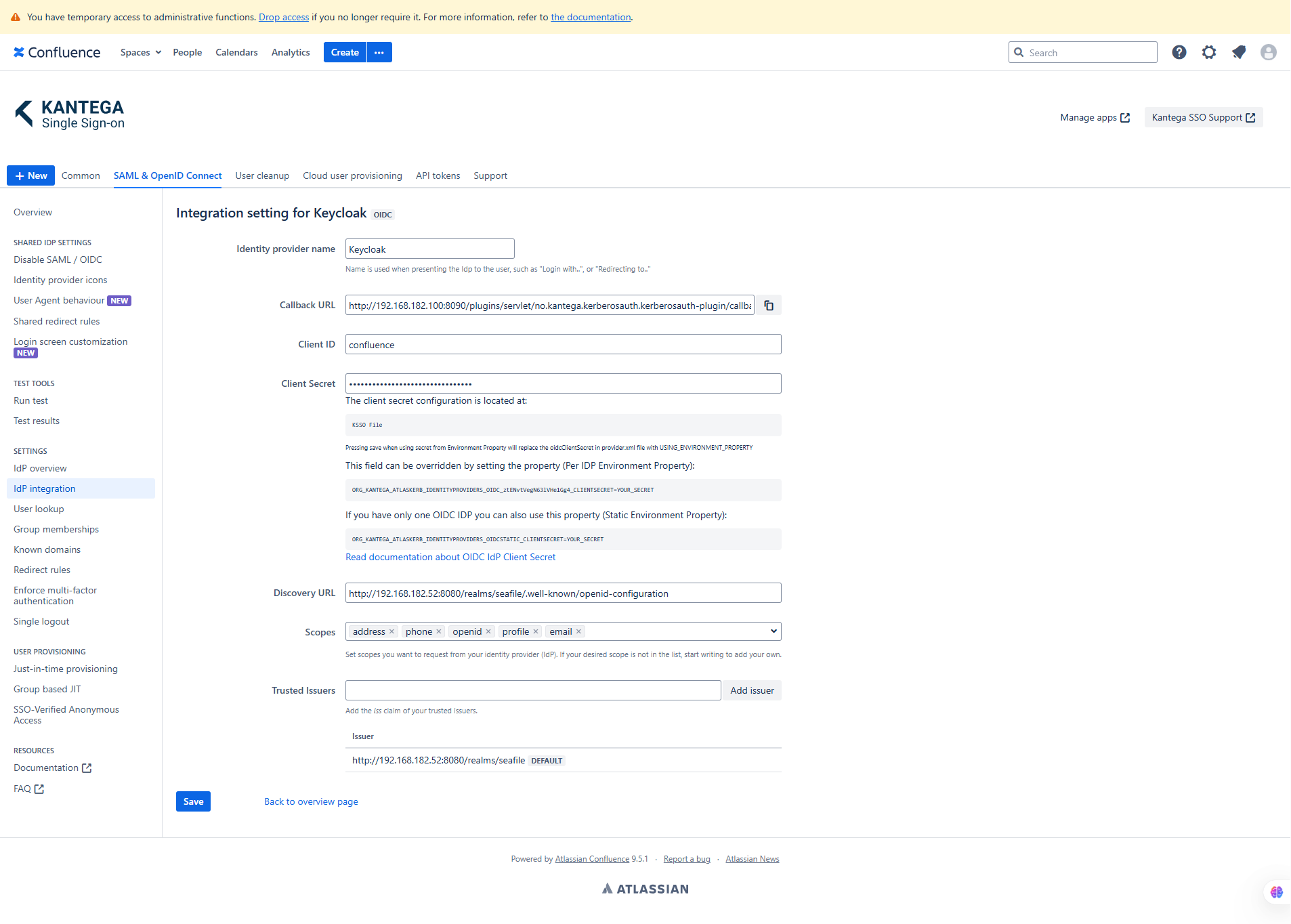Open the Analytics menu item
The height and width of the screenshot is (924, 1291).
point(291,52)
